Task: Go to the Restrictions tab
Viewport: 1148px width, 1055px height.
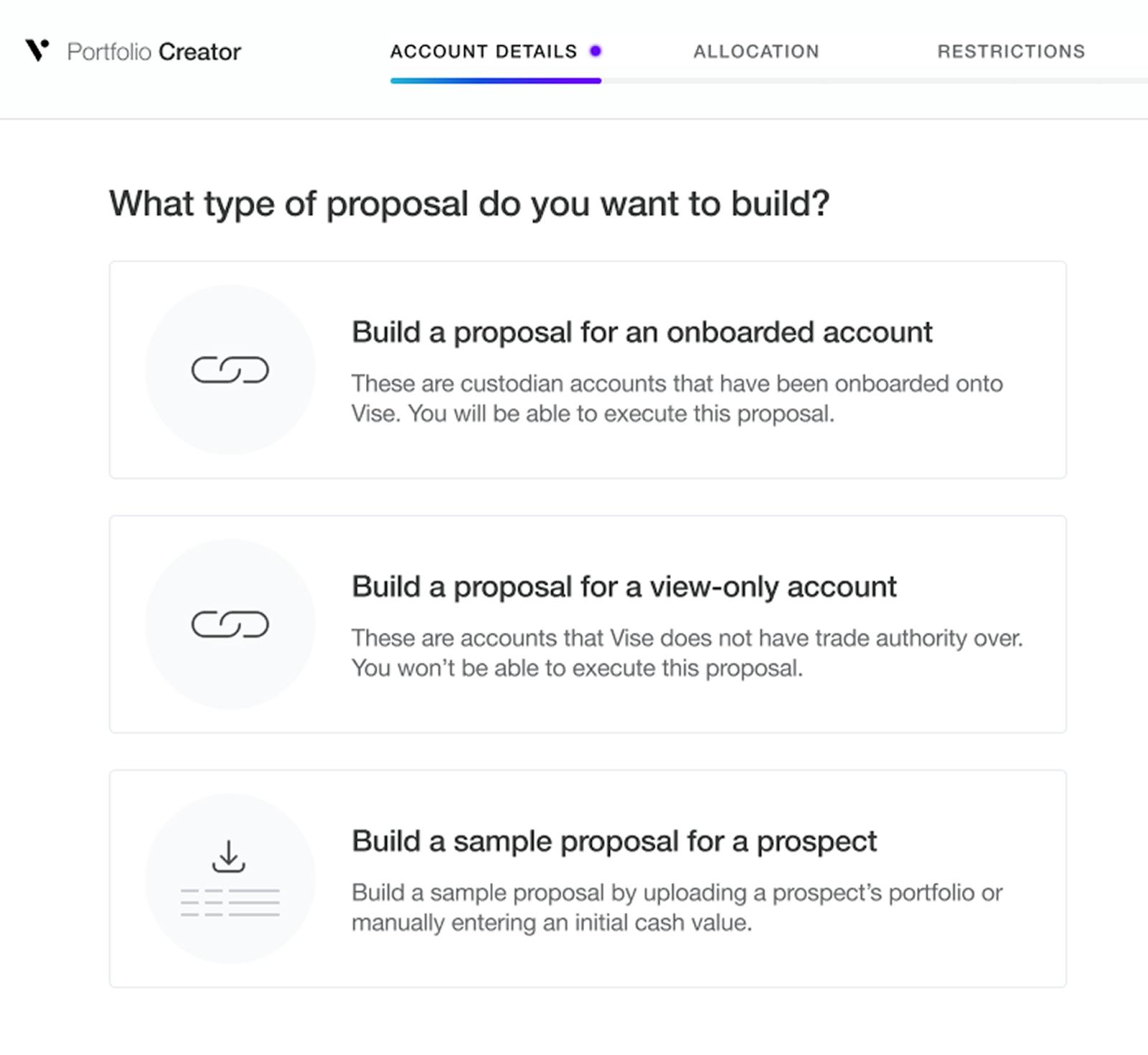Action: (1010, 52)
